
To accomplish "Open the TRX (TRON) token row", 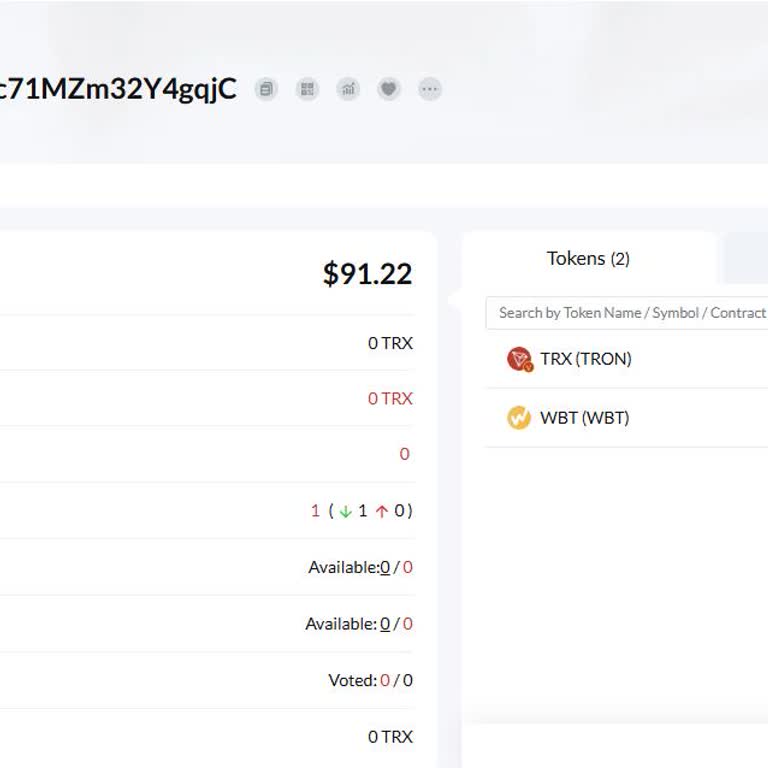I will point(627,359).
